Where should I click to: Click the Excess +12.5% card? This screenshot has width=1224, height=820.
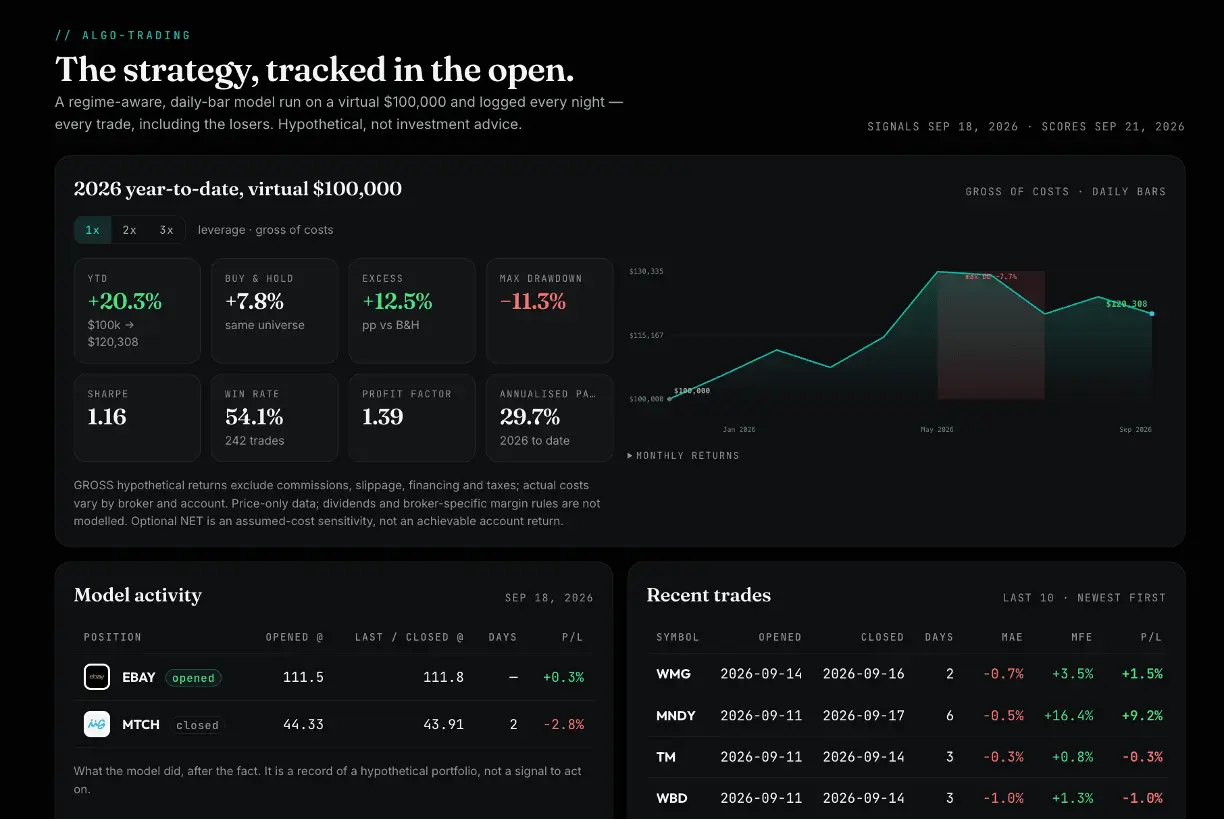412,311
